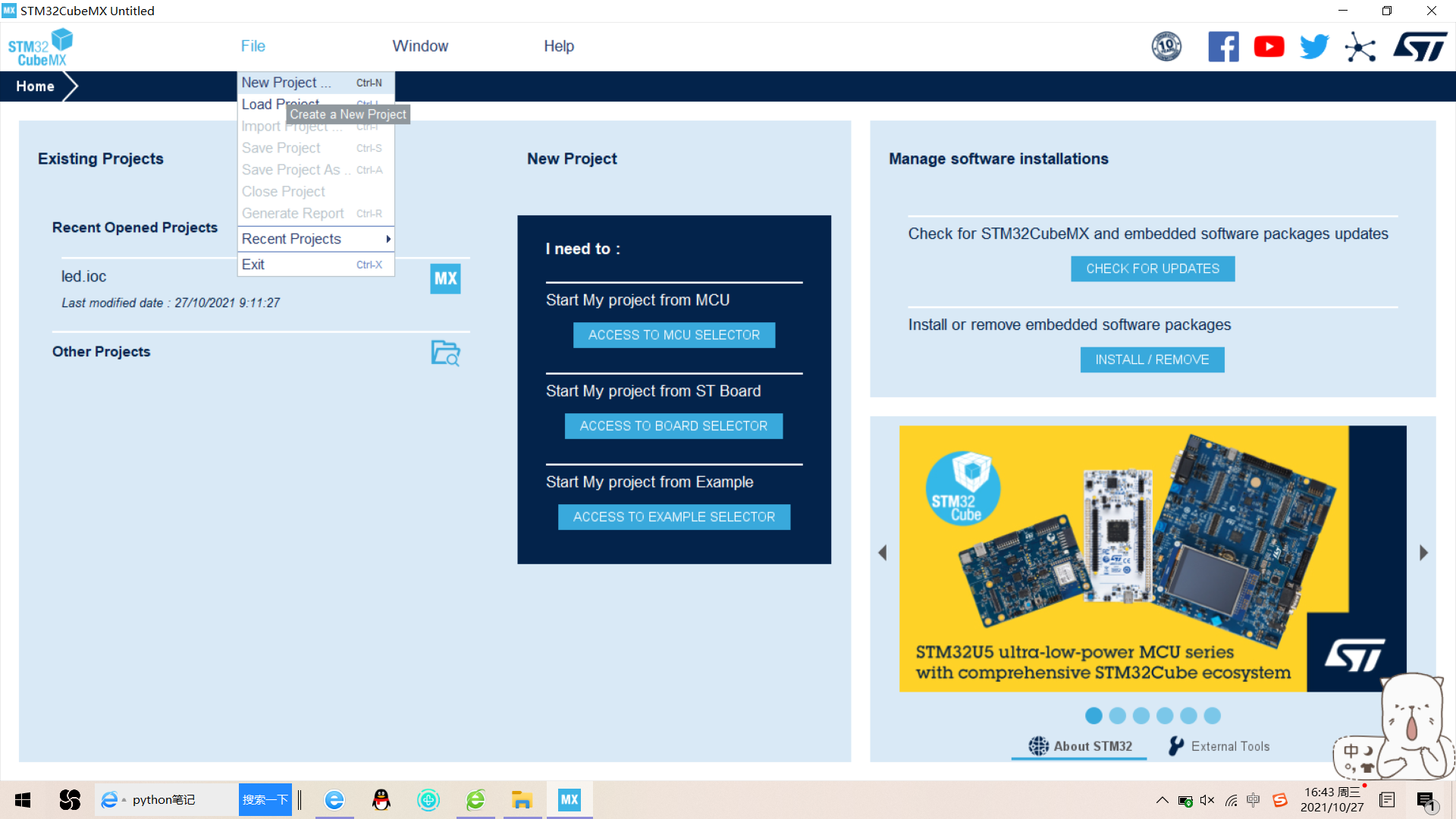This screenshot has height=819, width=1456.
Task: Click the 搜索一下 taskbar button
Action: pyautogui.click(x=265, y=800)
